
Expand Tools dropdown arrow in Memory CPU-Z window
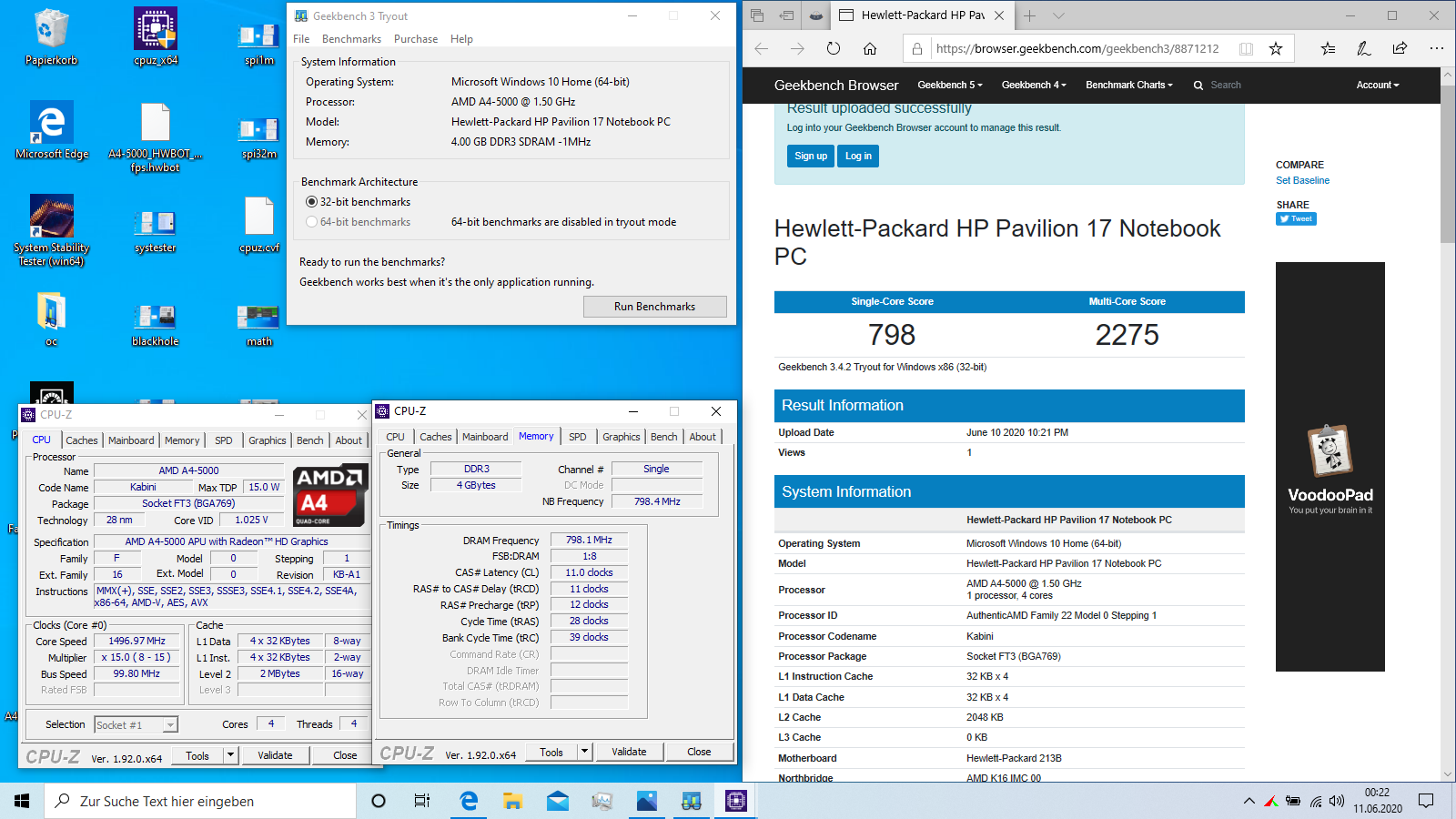585,752
